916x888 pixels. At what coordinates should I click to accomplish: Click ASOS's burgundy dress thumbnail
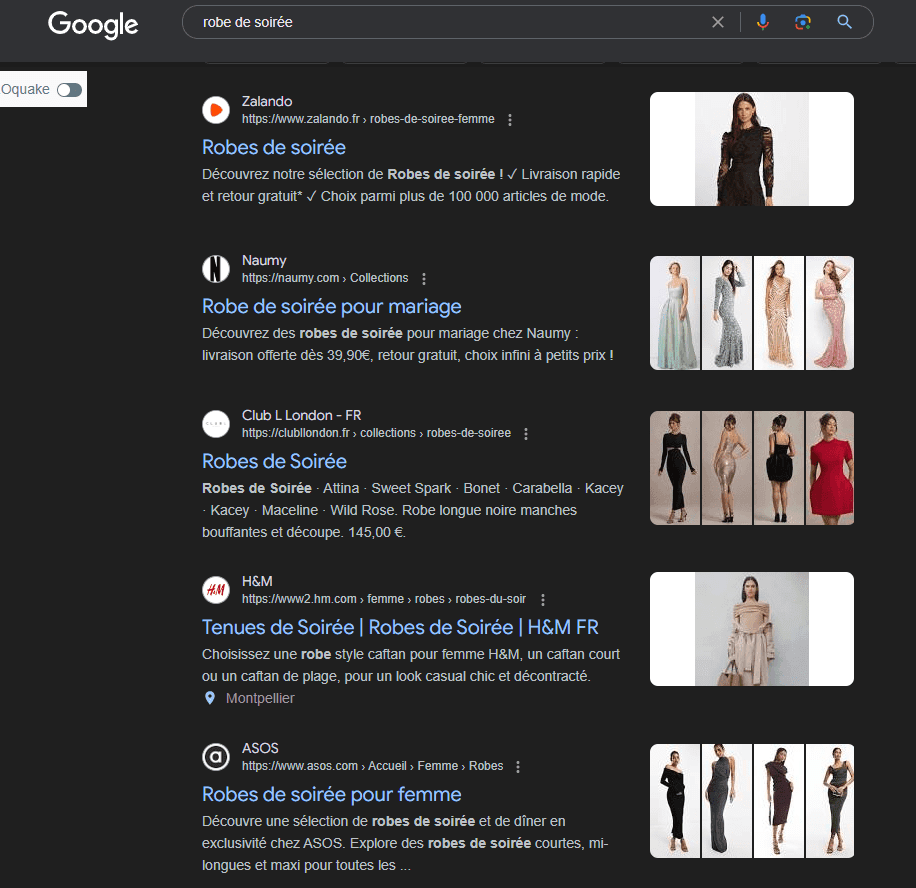[x=779, y=801]
